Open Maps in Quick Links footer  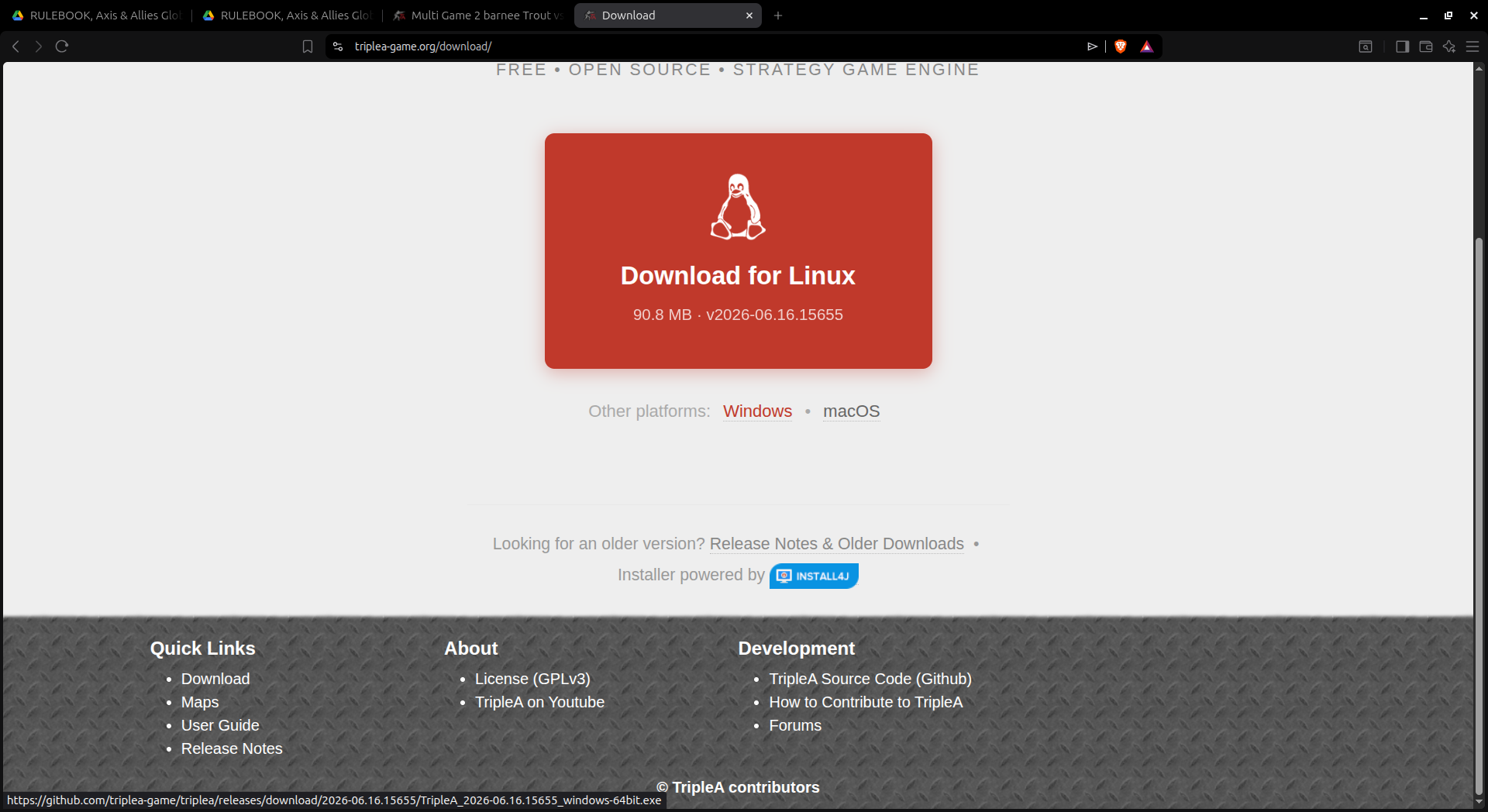pyautogui.click(x=200, y=702)
